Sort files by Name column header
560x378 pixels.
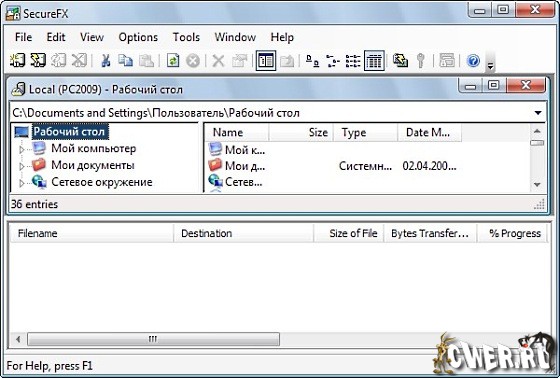click(x=237, y=133)
